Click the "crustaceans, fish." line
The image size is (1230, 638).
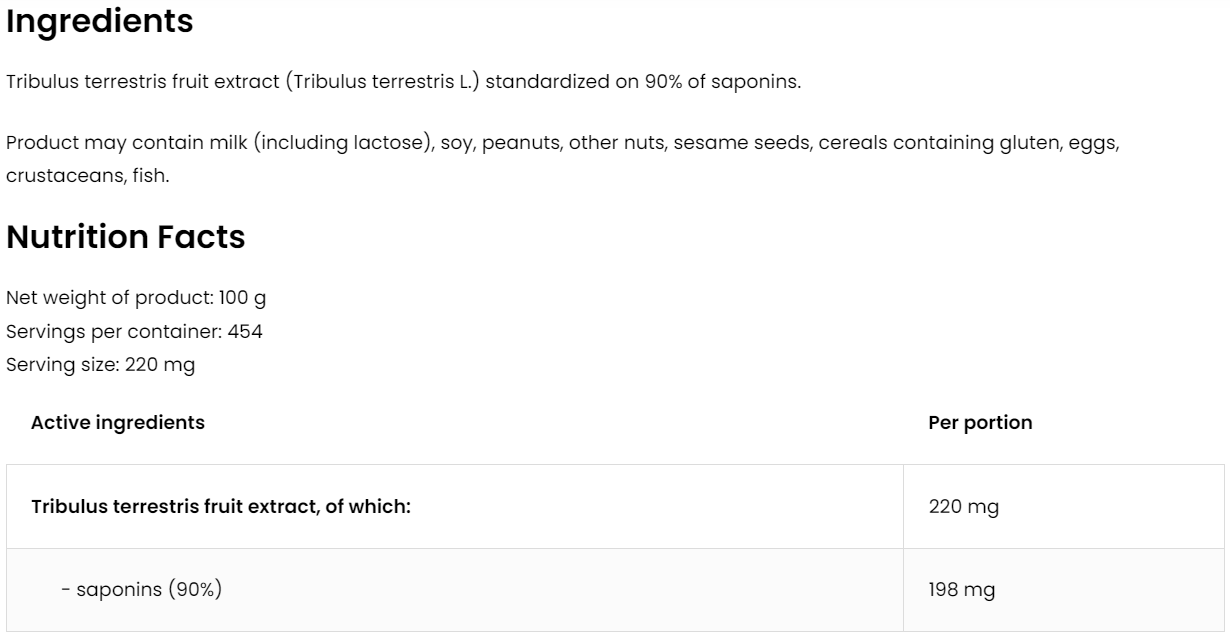[87, 176]
